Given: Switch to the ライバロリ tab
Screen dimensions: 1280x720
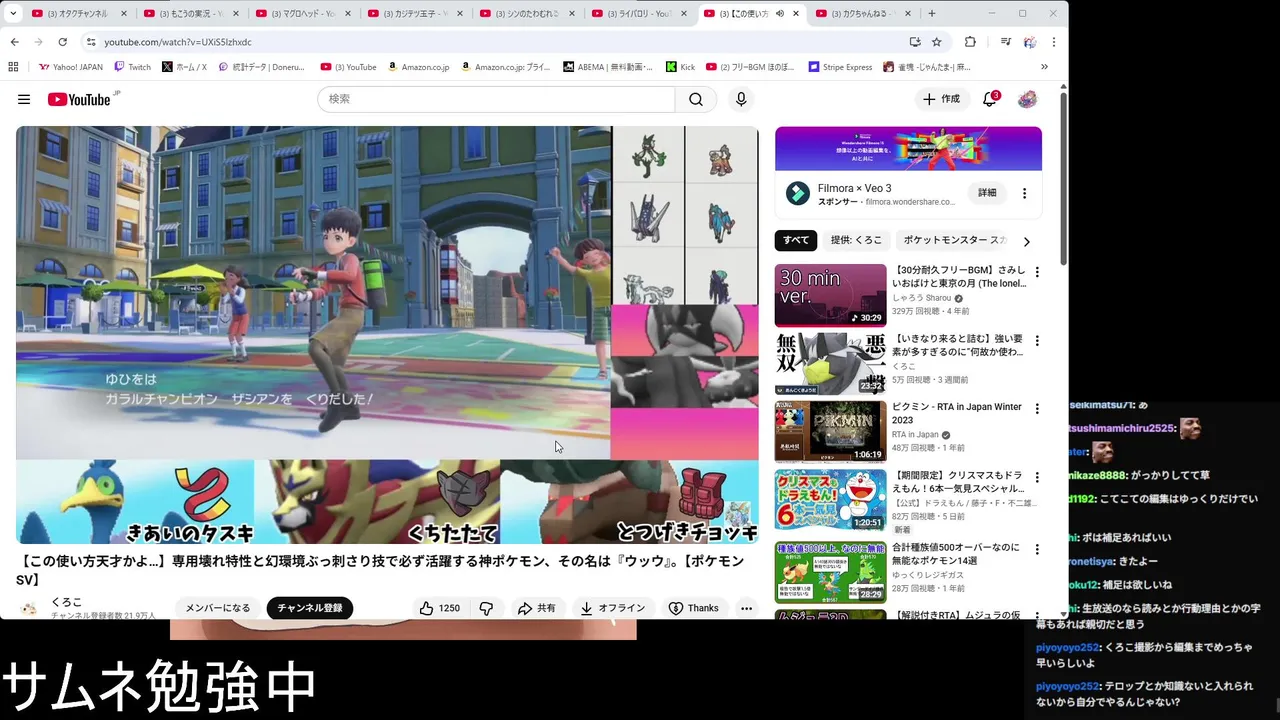Looking at the screenshot, I should point(639,14).
